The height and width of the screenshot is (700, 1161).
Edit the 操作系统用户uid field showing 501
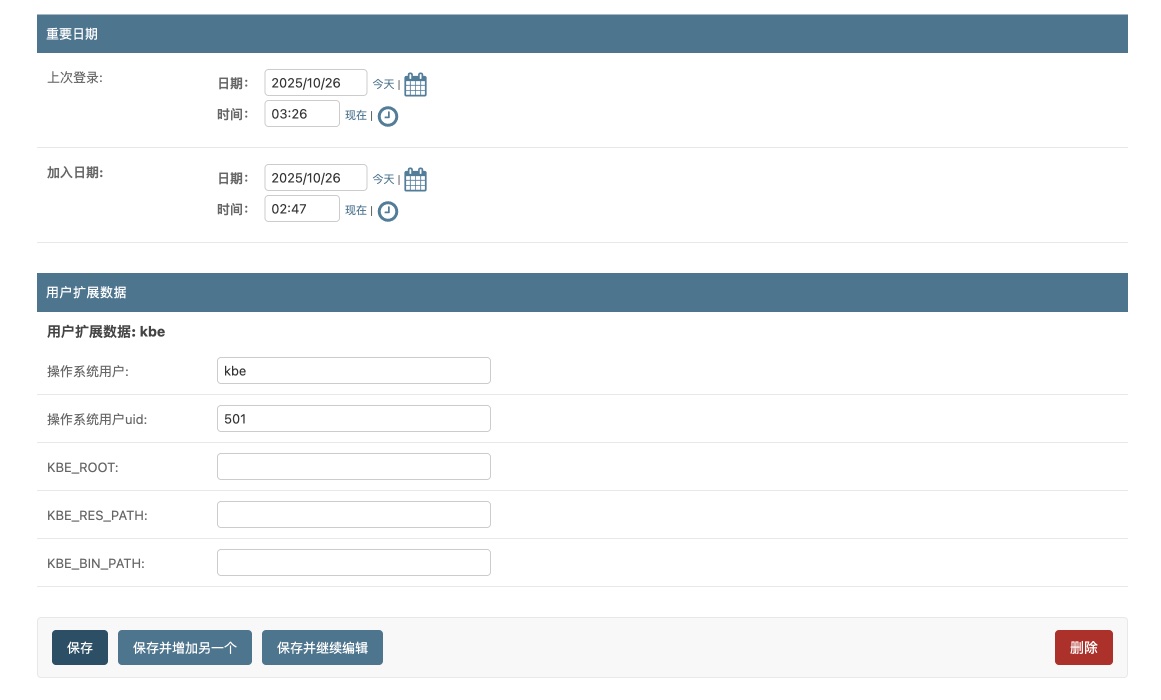353,419
